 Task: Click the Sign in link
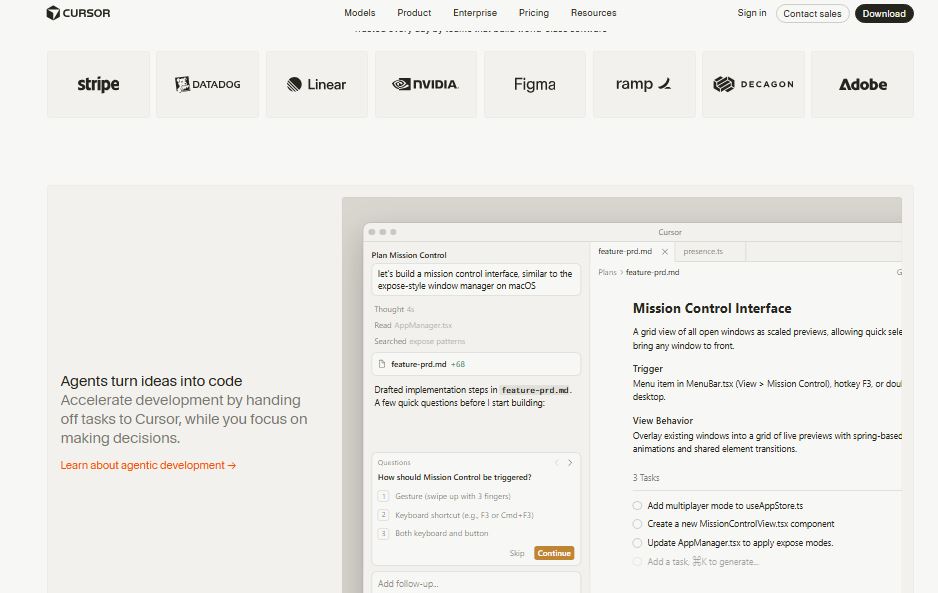tap(751, 13)
